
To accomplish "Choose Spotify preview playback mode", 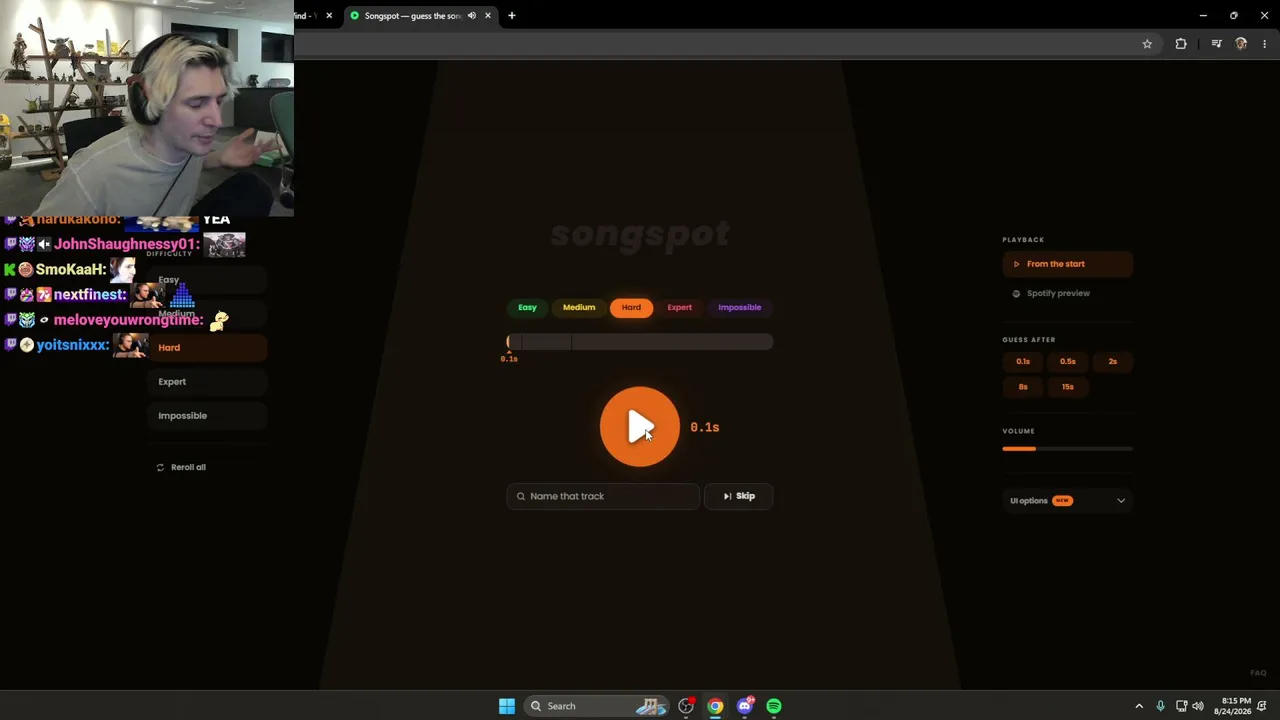I will coord(1067,294).
